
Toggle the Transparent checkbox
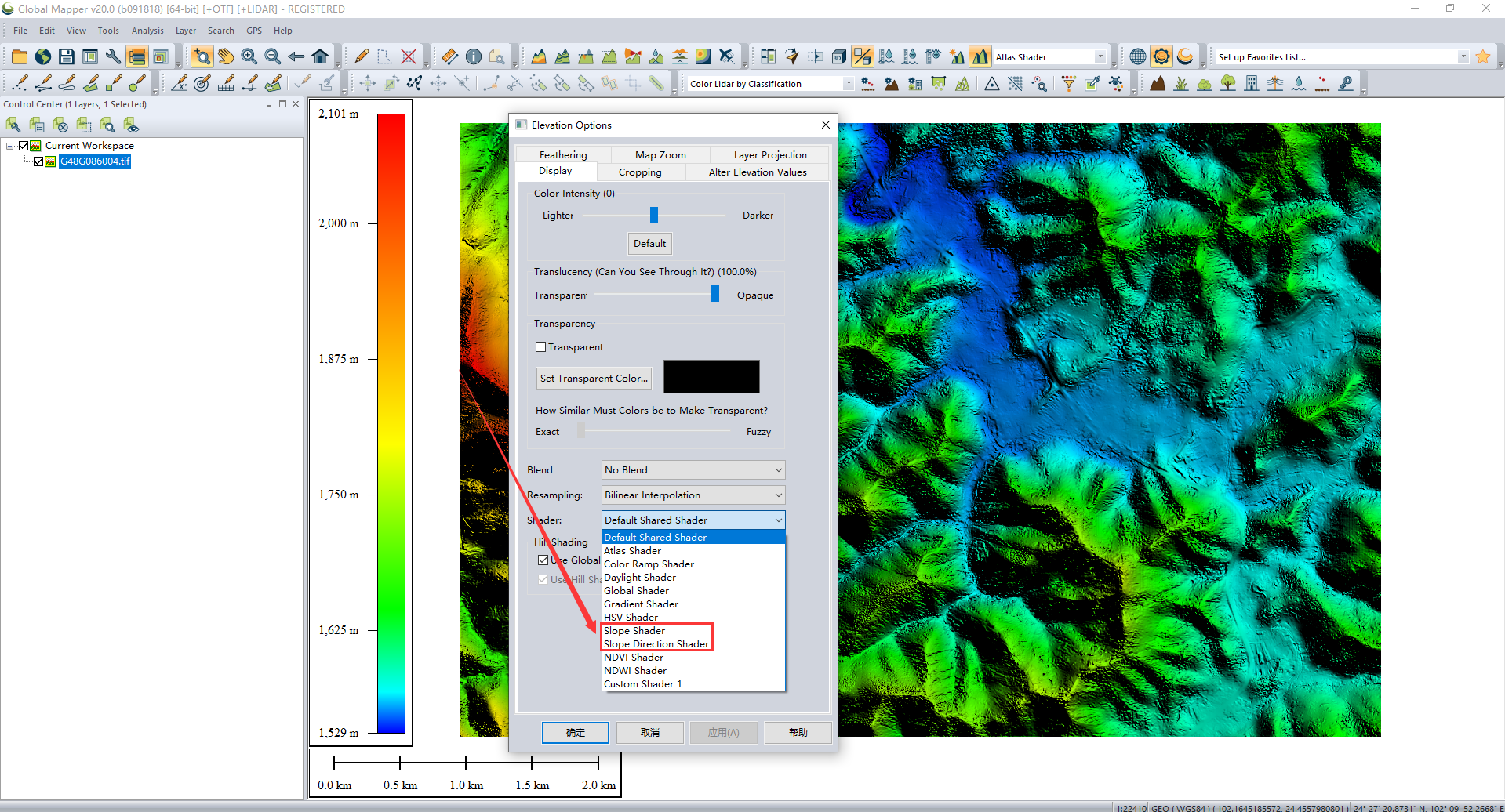click(x=540, y=347)
